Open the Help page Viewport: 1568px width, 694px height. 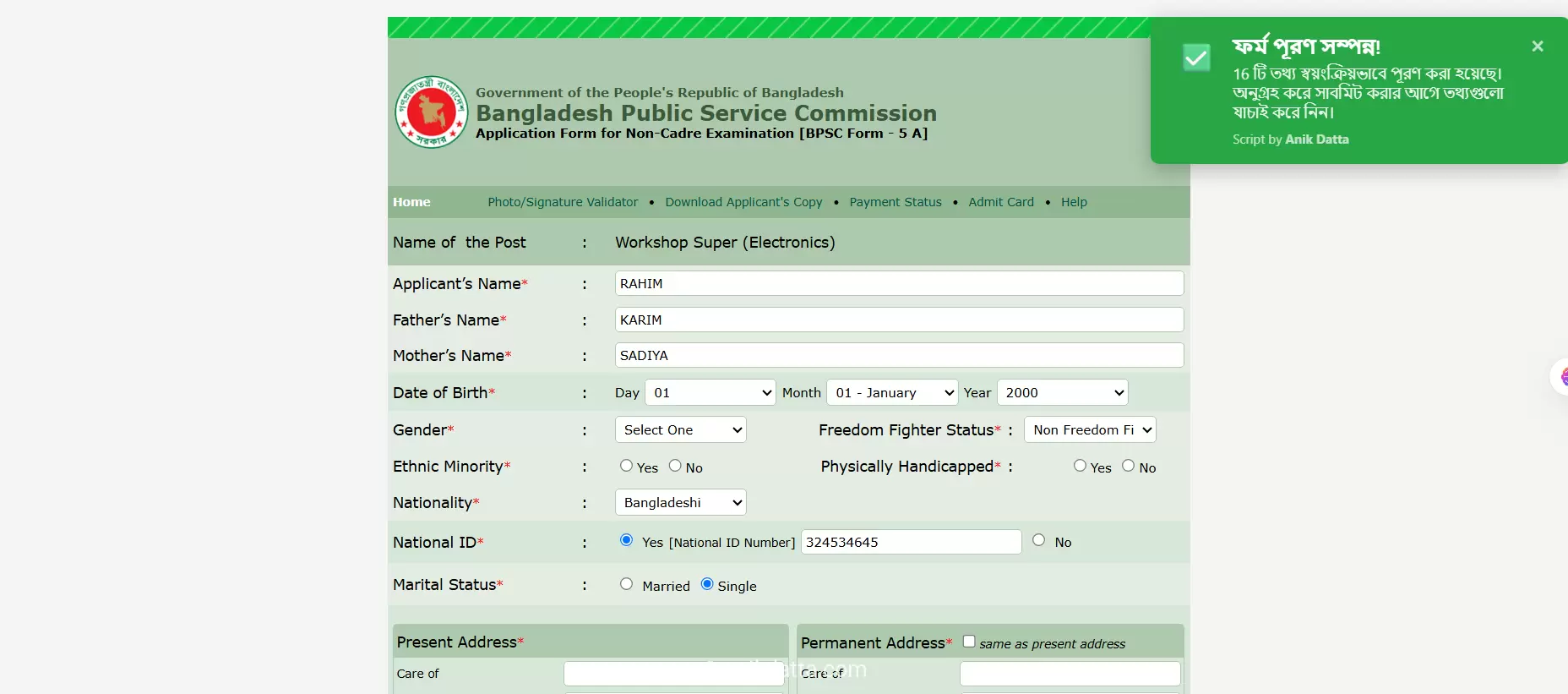1074,202
